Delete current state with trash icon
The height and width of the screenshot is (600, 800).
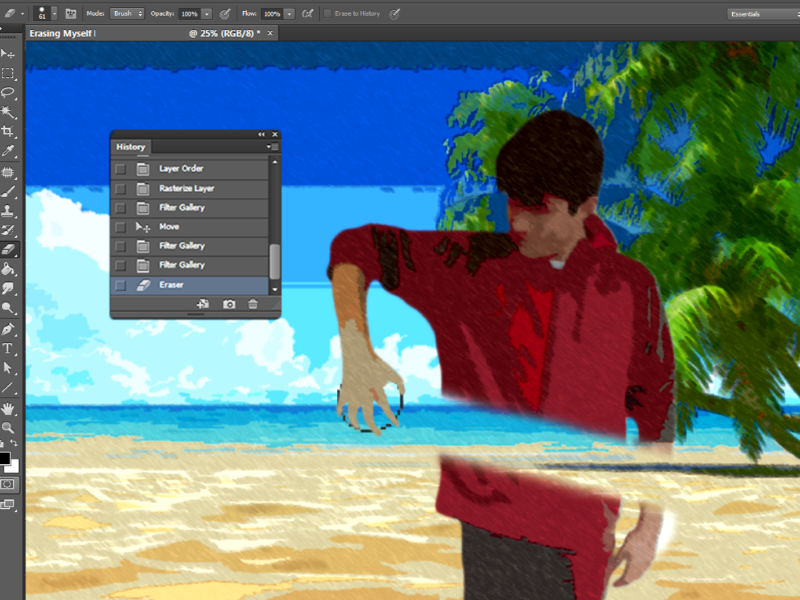(253, 304)
